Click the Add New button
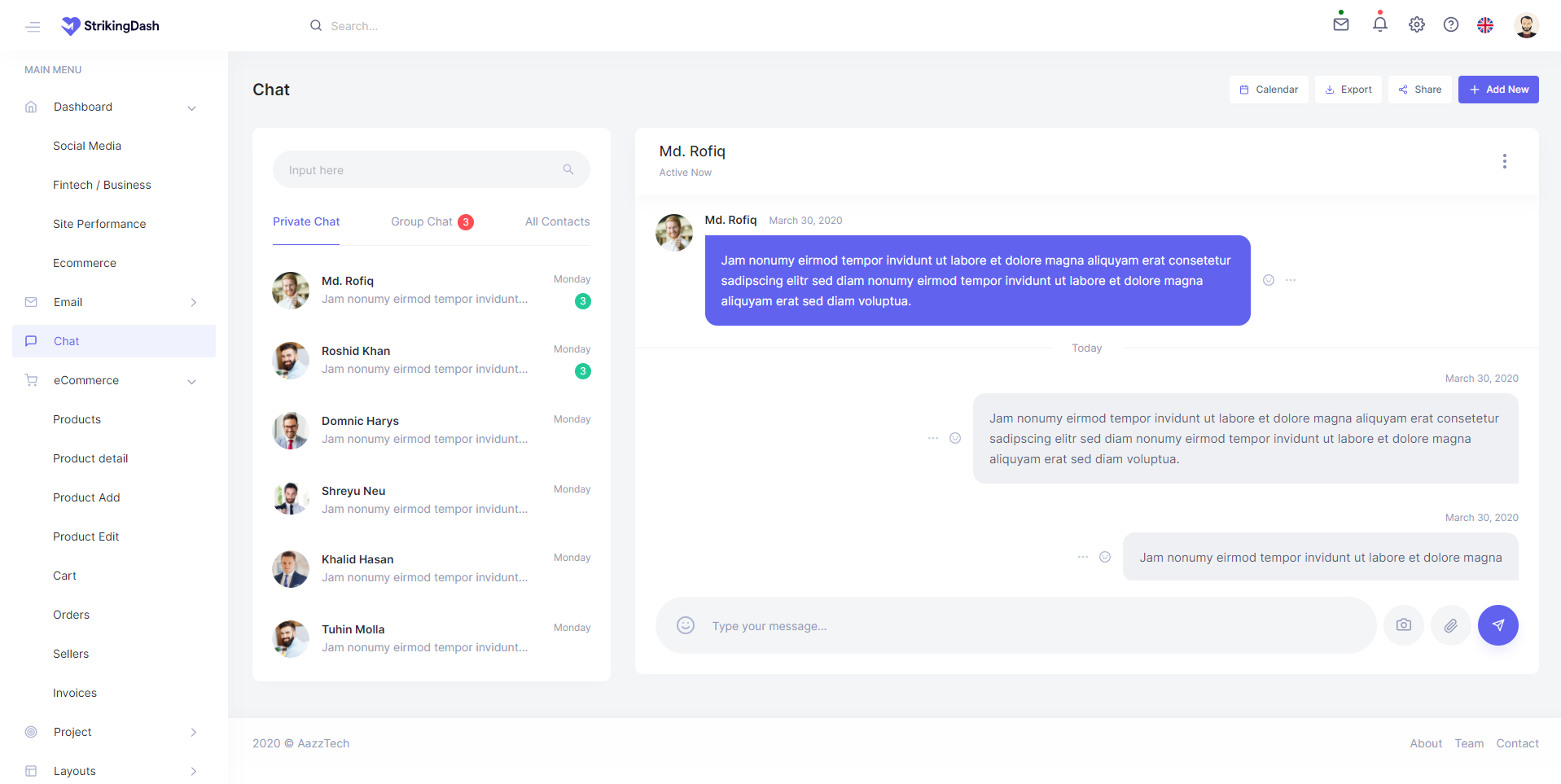Image resolution: width=1561 pixels, height=784 pixels. point(1498,90)
